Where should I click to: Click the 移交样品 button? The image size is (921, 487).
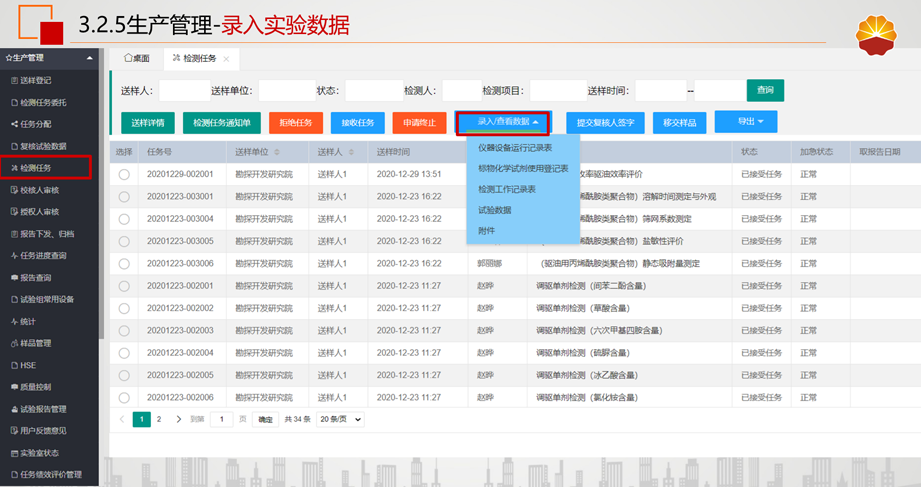pos(680,123)
